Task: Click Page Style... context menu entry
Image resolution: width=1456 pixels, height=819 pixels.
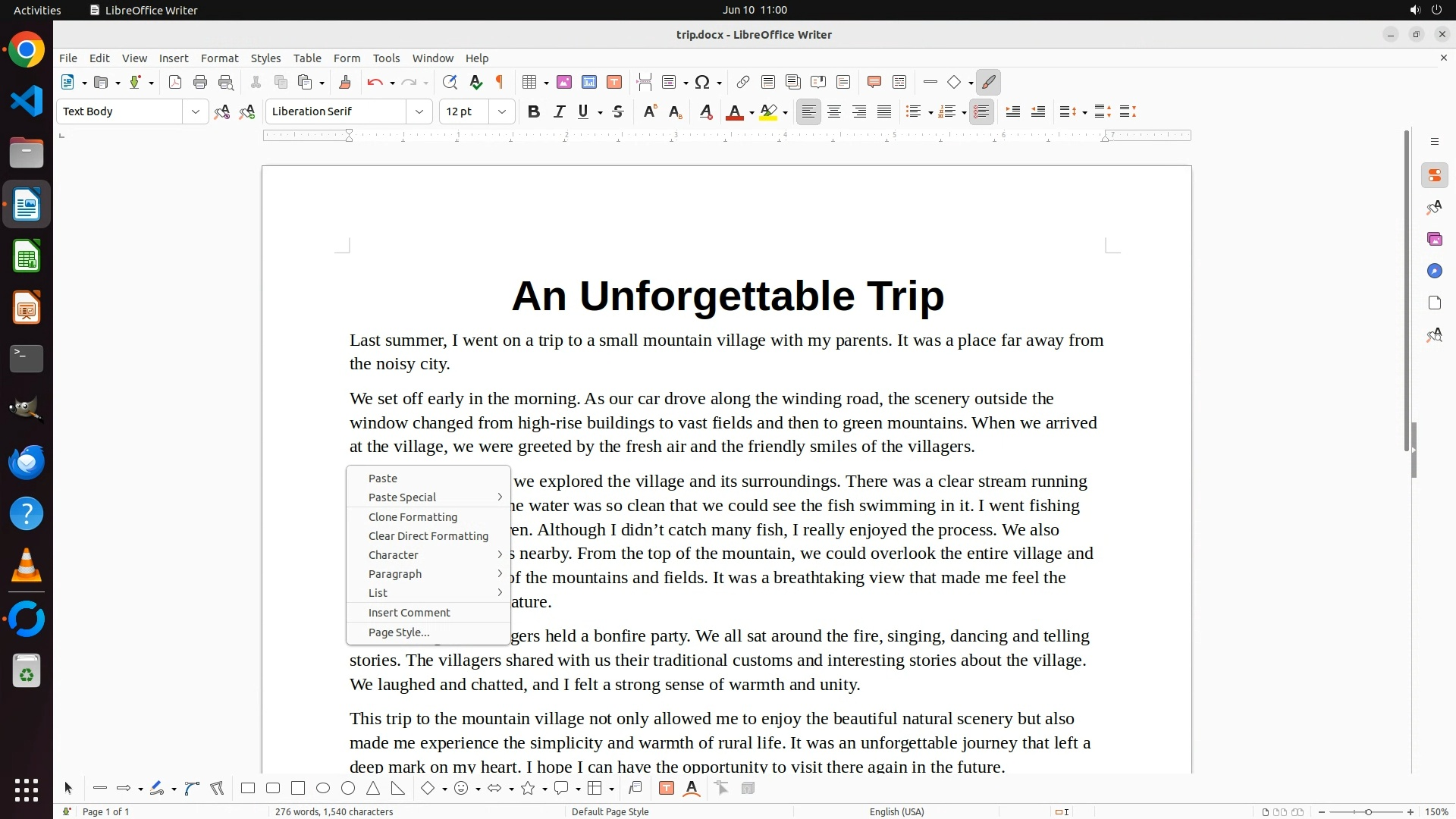Action: (x=398, y=632)
